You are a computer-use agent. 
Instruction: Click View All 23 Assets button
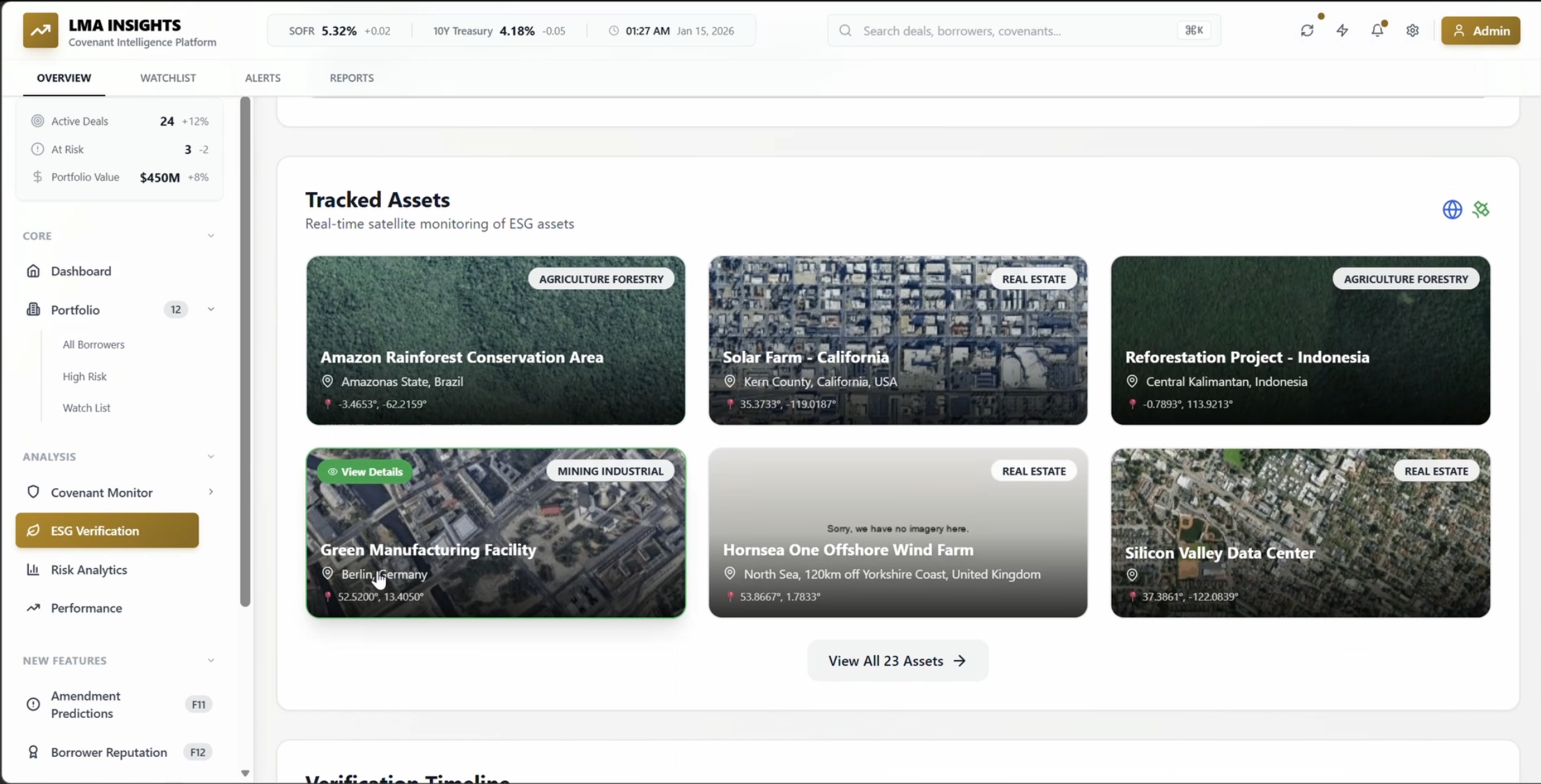tap(897, 661)
